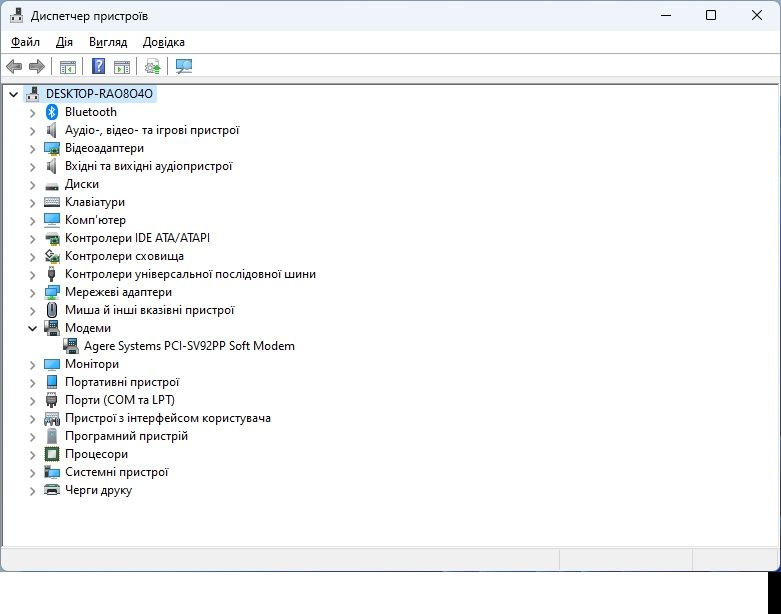Click the Відеоадаптери display adapter icon
Viewport: 781px width, 614px height.
(x=52, y=148)
